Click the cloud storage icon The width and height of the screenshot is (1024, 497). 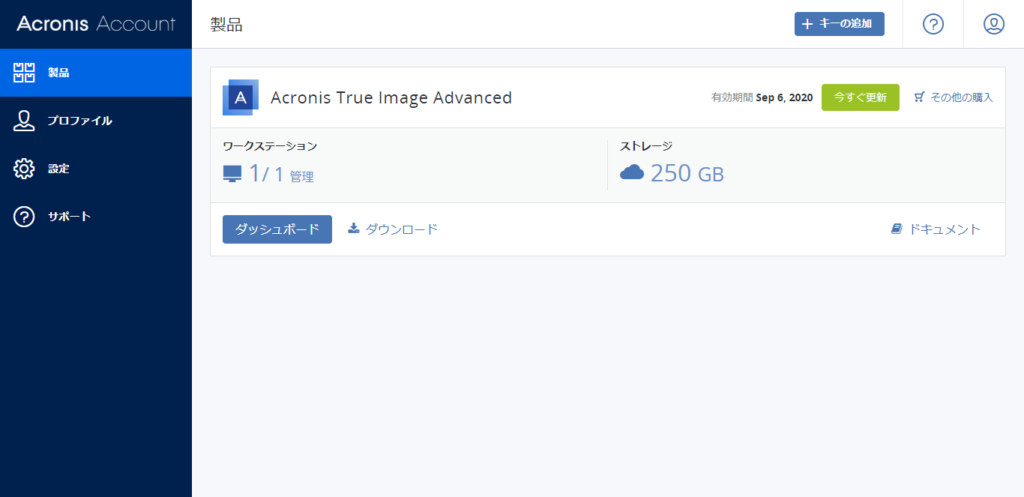[632, 172]
